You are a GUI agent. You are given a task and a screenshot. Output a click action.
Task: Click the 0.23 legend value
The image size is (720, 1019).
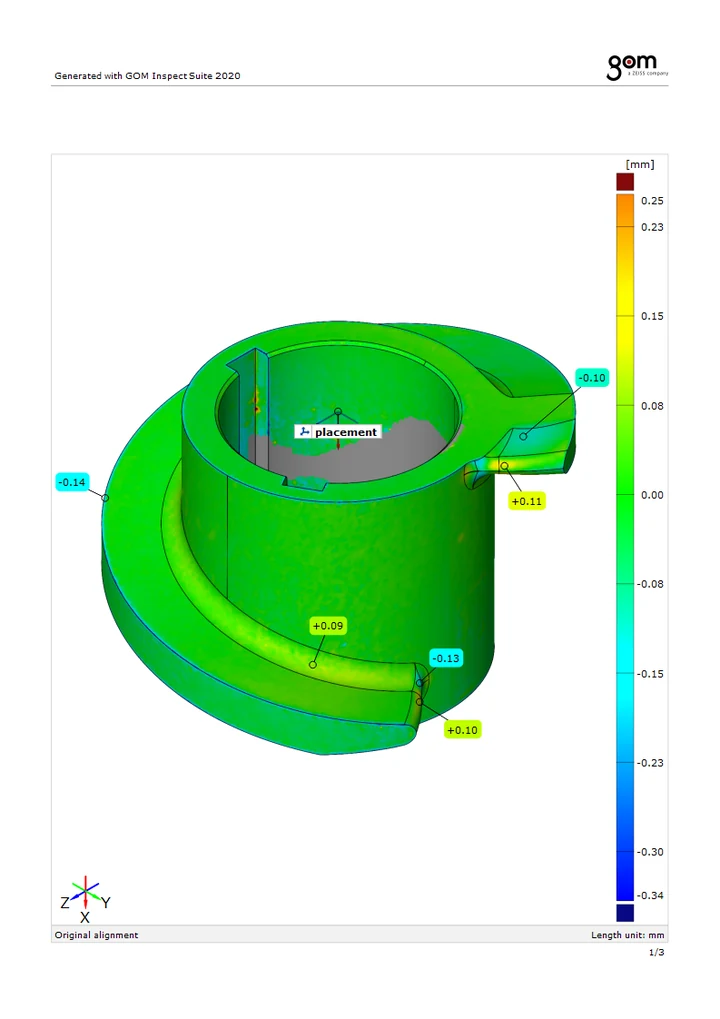pos(652,227)
